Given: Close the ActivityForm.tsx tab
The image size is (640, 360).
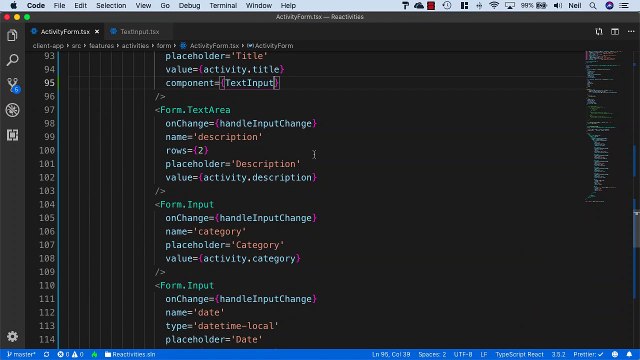Looking at the screenshot, I should (97, 31).
